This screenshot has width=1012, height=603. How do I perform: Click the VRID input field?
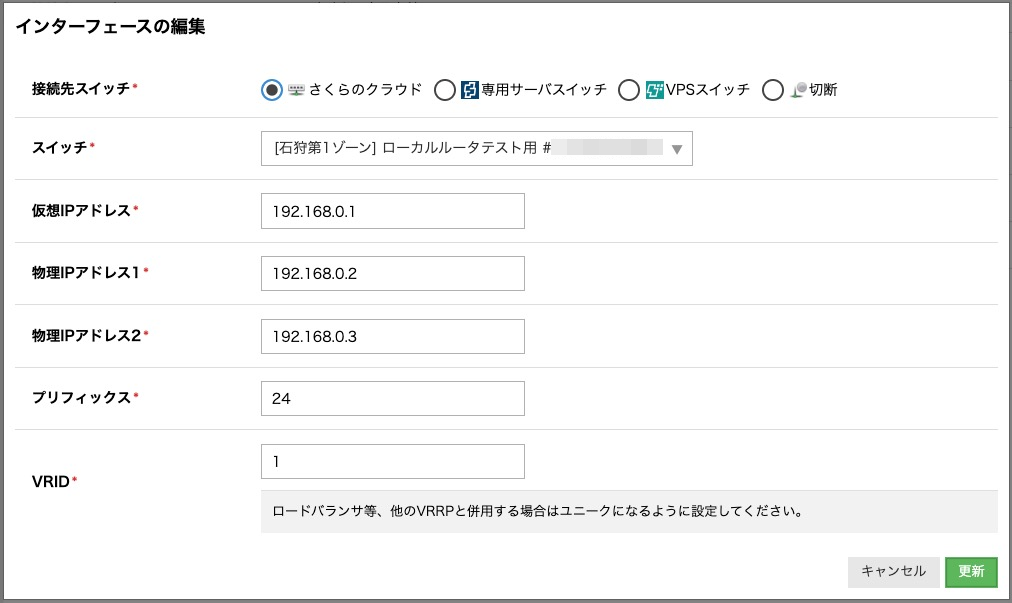pyautogui.click(x=392, y=461)
